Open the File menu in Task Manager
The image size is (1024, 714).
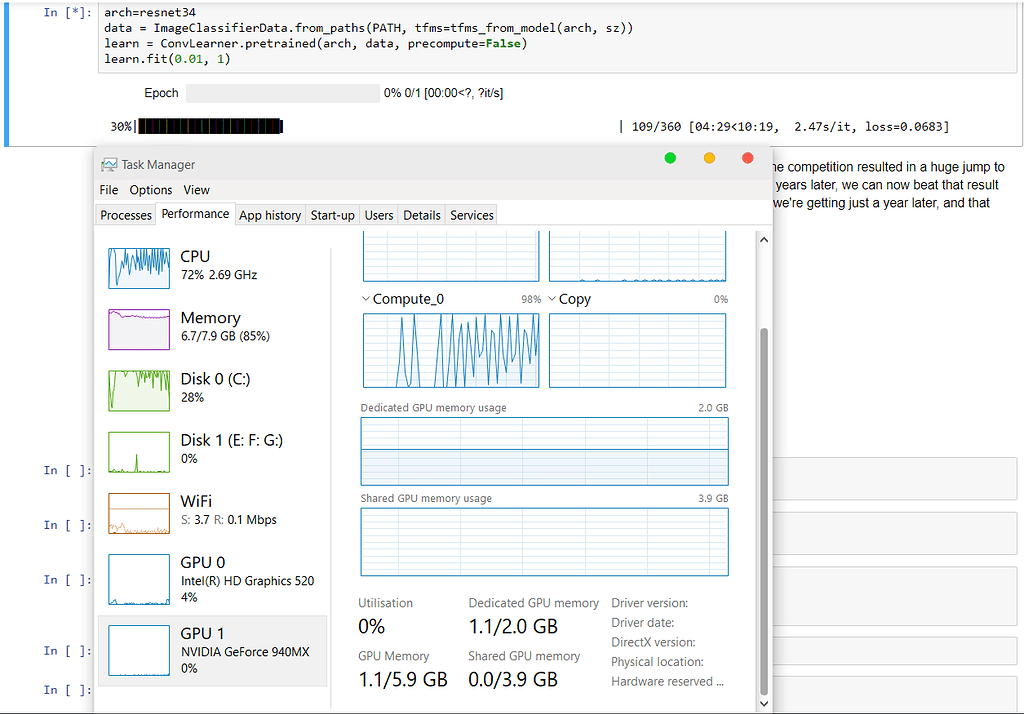(108, 189)
